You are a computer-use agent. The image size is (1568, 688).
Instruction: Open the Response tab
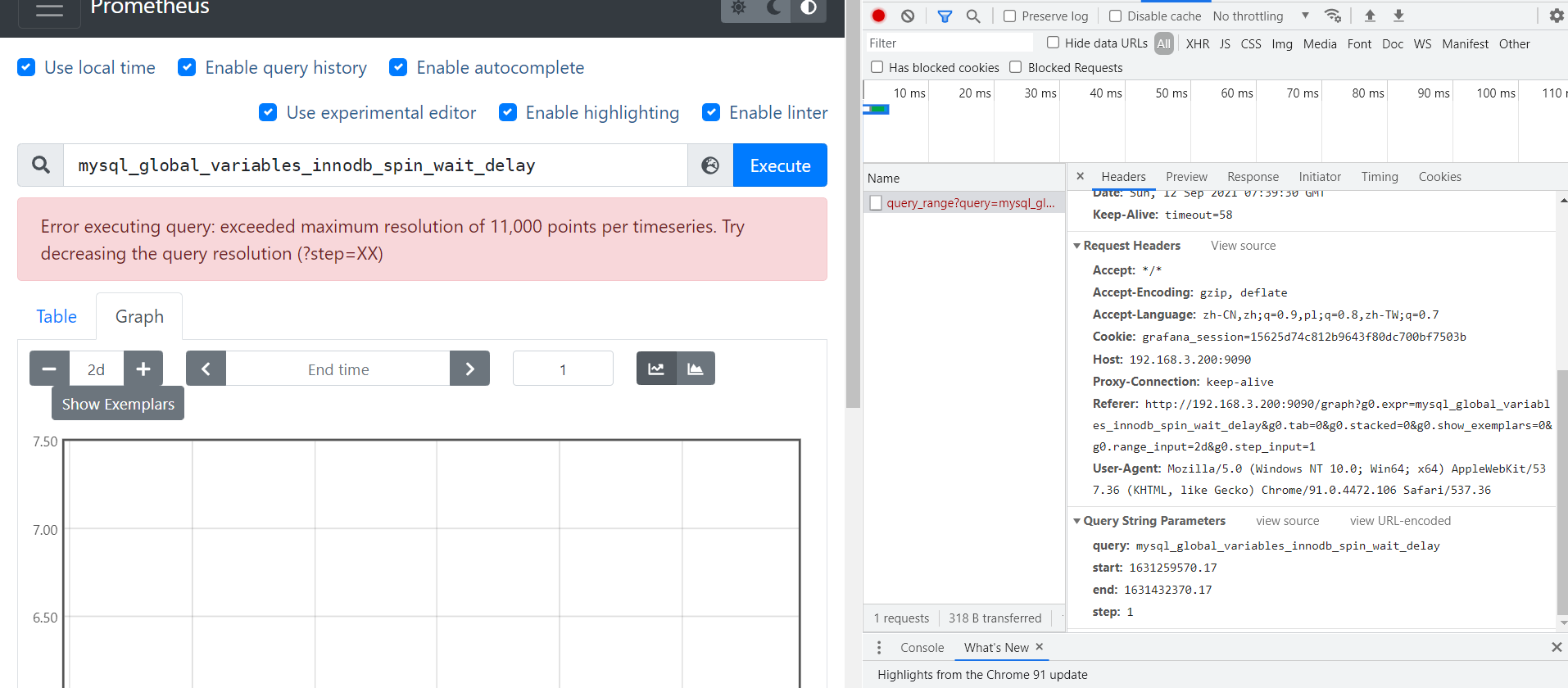[x=1253, y=177]
